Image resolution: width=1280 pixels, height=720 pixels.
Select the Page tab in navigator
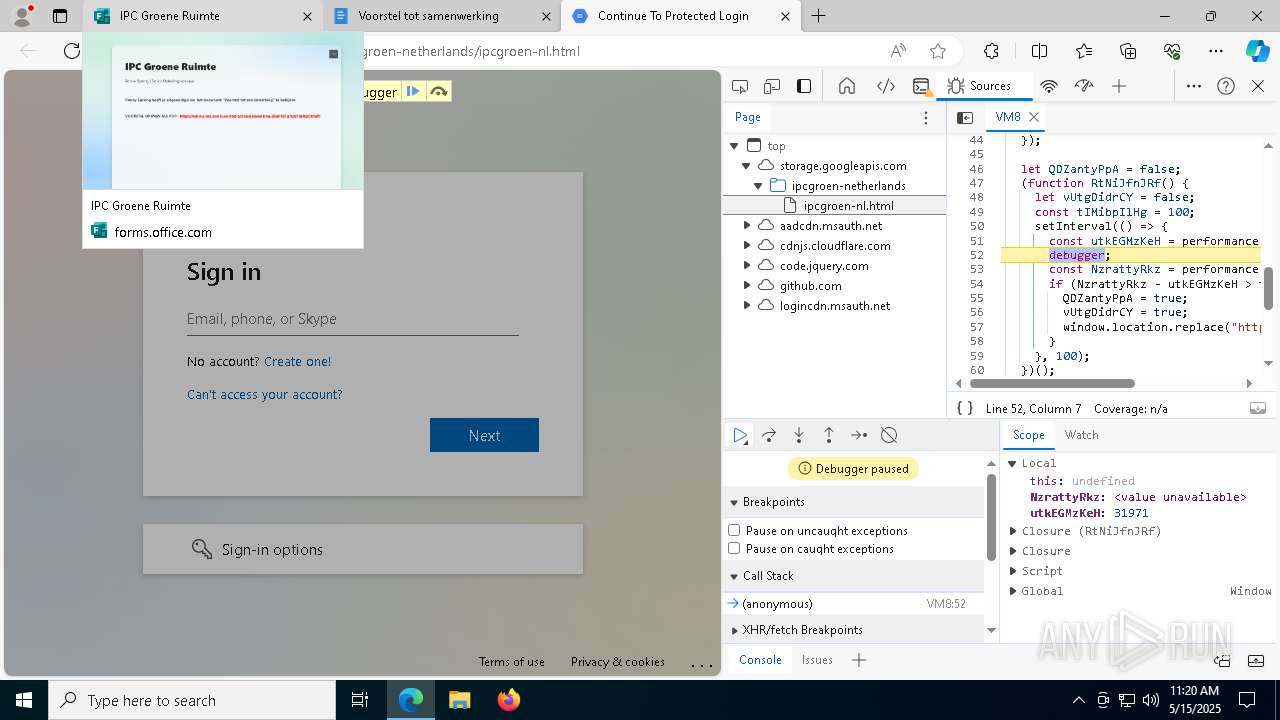(748, 117)
